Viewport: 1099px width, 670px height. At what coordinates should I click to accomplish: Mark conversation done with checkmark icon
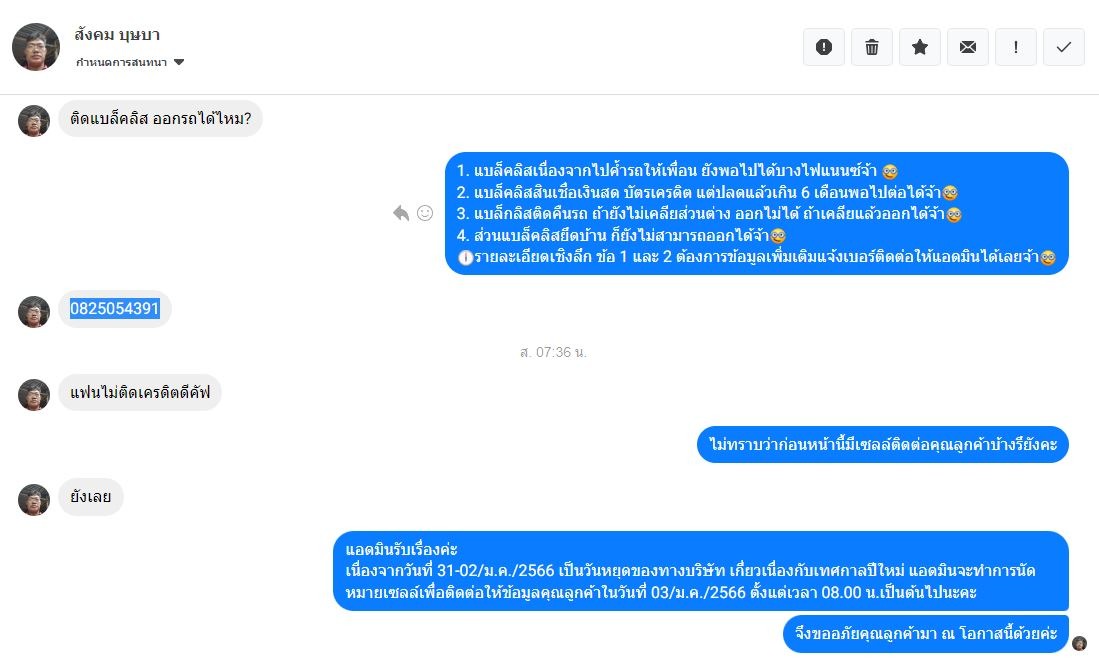pos(1064,47)
